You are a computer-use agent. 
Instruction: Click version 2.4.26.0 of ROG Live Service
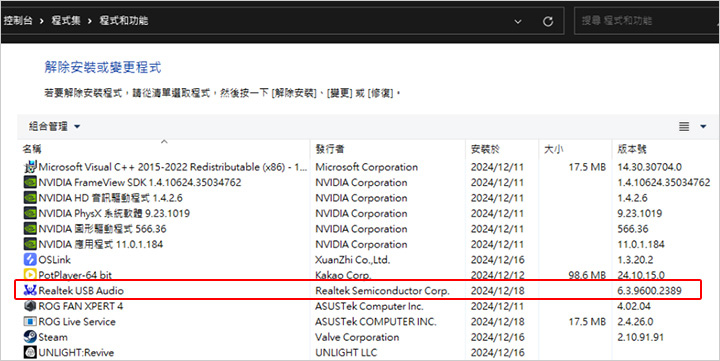pyautogui.click(x=635, y=322)
